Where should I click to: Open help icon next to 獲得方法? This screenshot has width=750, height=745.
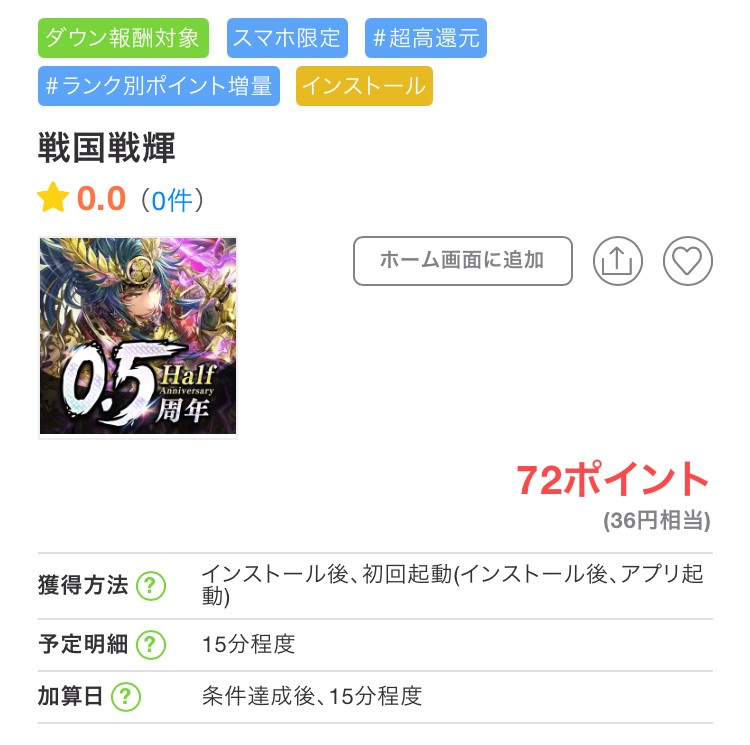tap(151, 585)
